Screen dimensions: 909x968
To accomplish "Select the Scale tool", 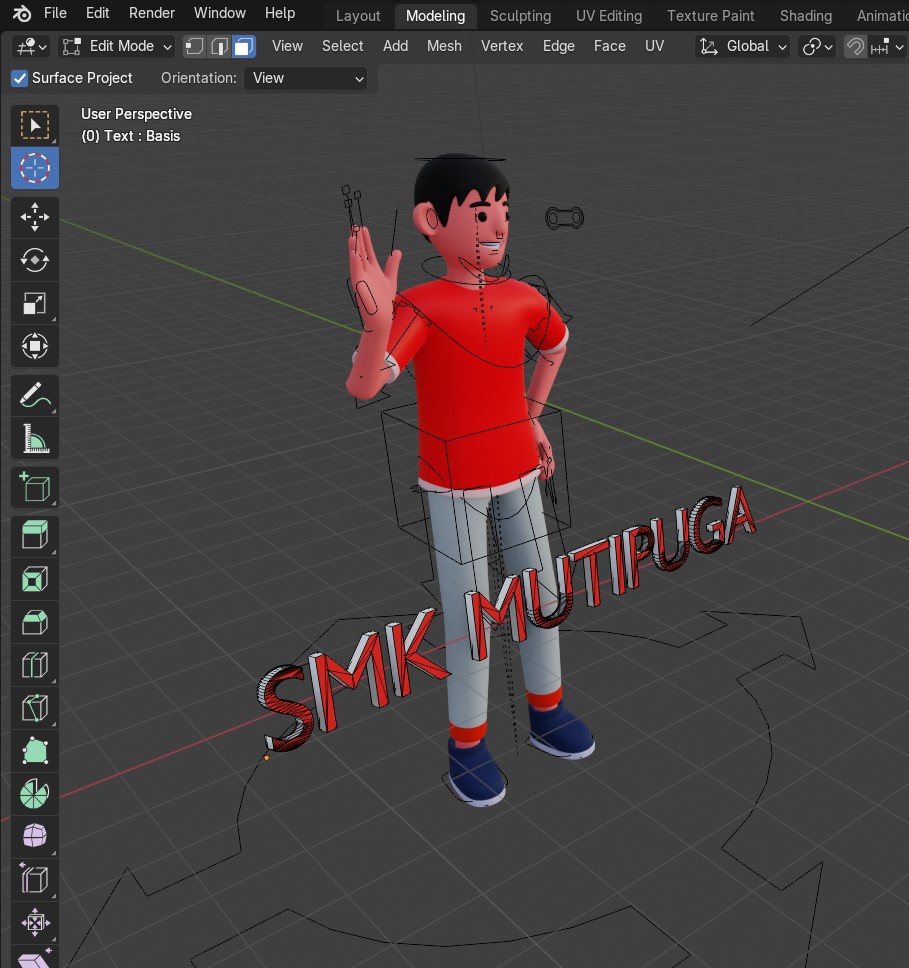I will (35, 303).
